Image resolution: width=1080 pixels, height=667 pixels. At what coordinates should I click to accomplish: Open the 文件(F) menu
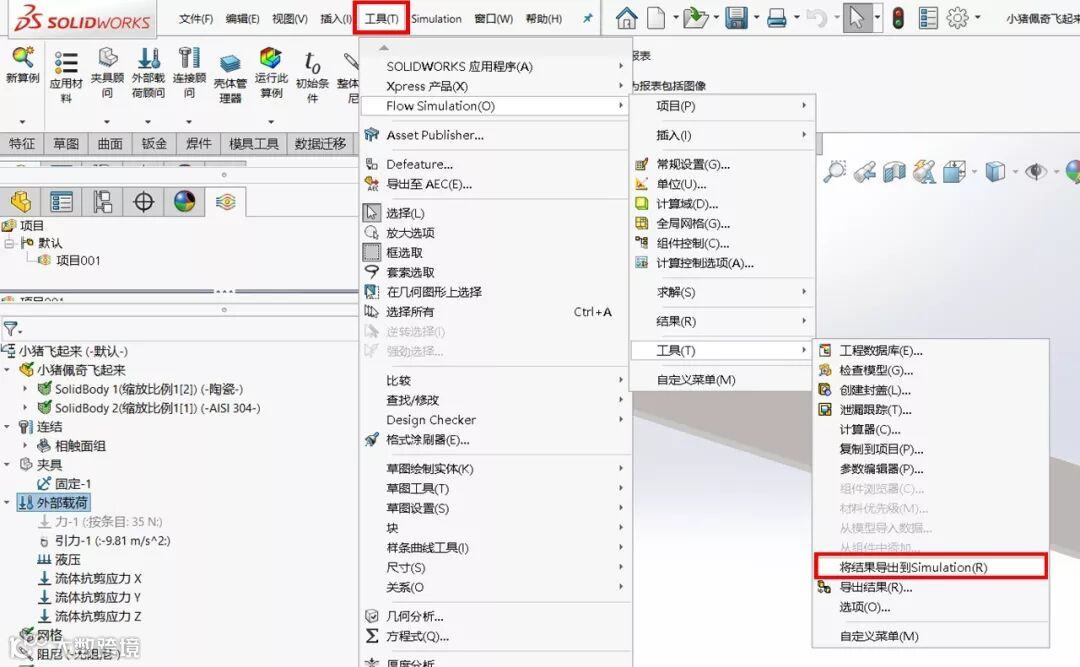196,19
